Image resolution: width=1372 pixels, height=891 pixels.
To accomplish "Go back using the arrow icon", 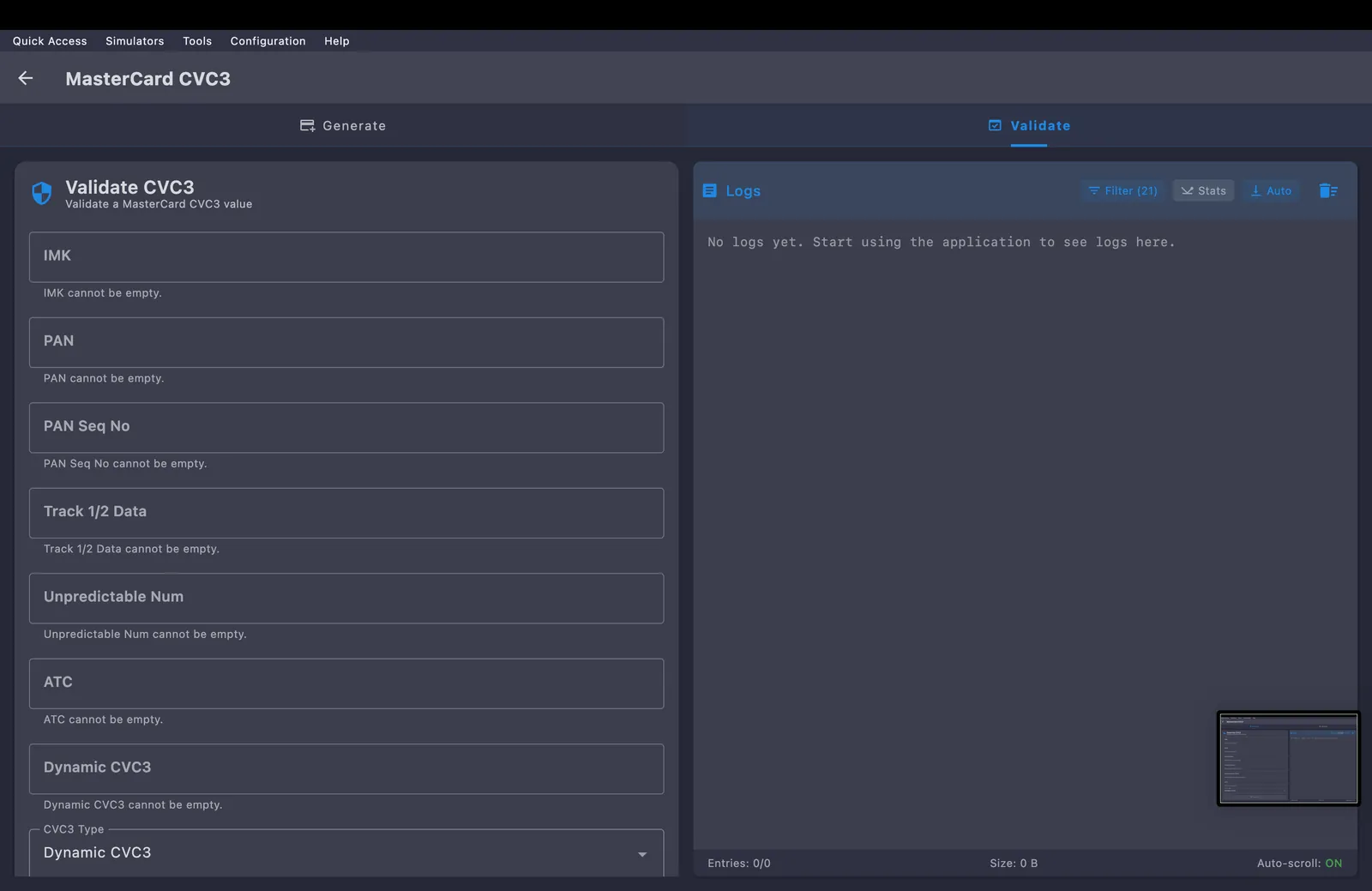I will point(26,78).
